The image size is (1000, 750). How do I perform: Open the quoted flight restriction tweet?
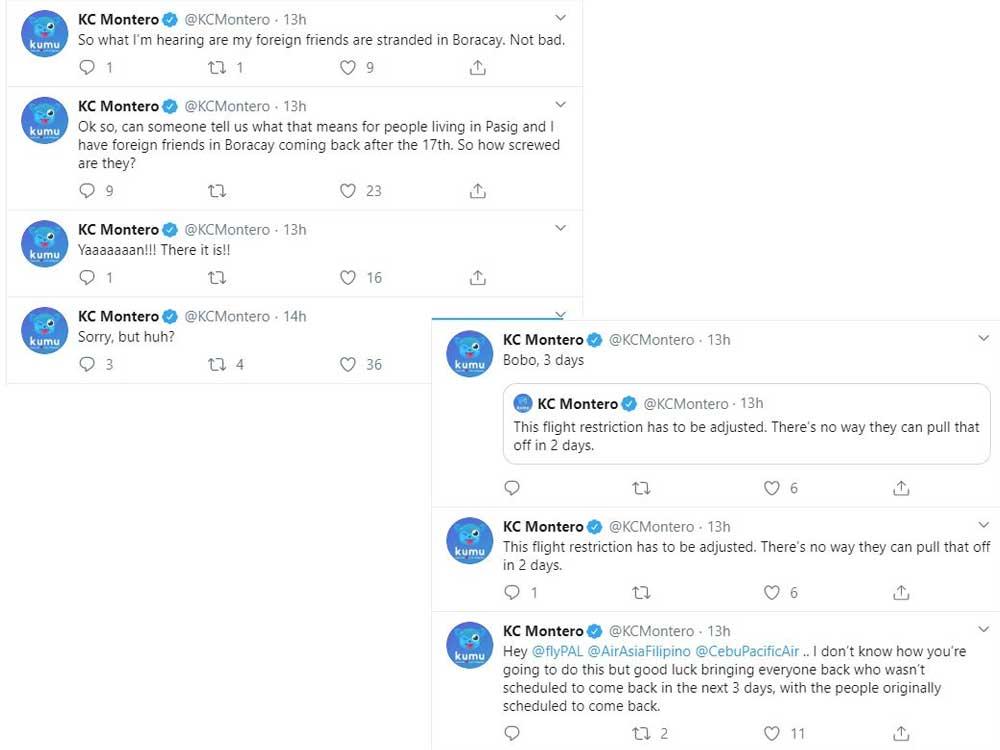pos(746,425)
